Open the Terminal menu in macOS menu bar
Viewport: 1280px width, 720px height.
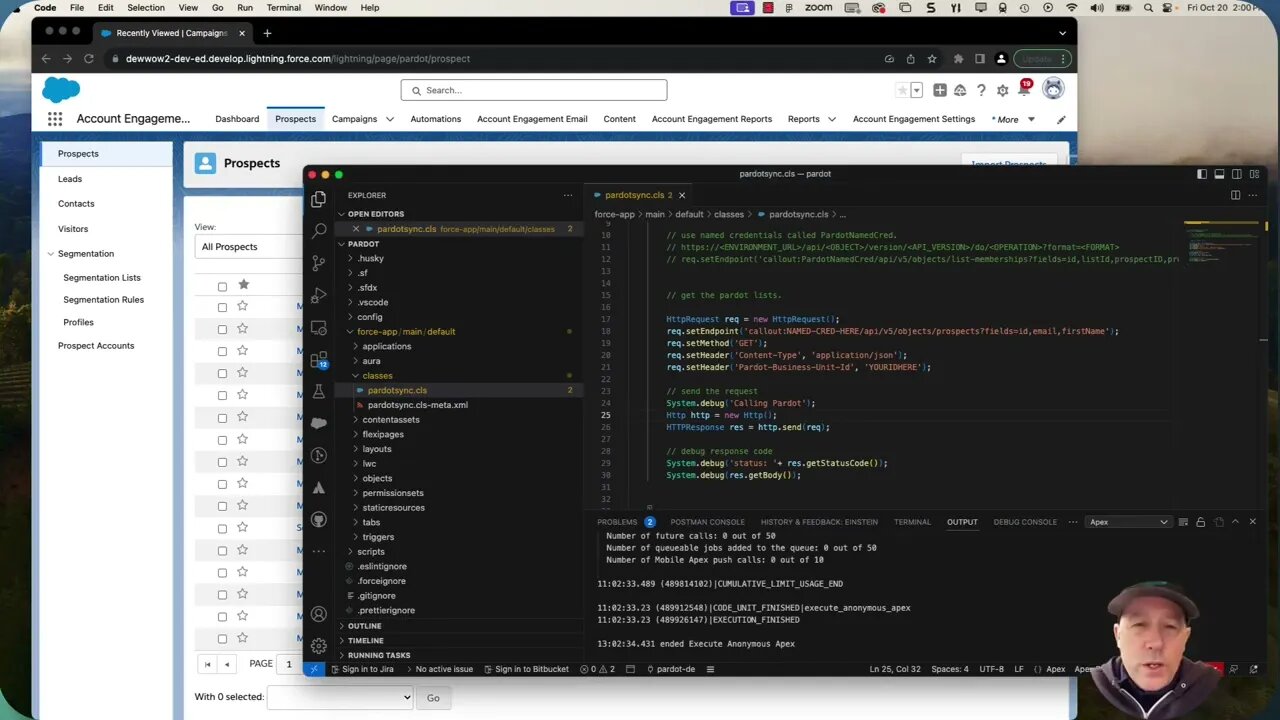click(x=283, y=8)
